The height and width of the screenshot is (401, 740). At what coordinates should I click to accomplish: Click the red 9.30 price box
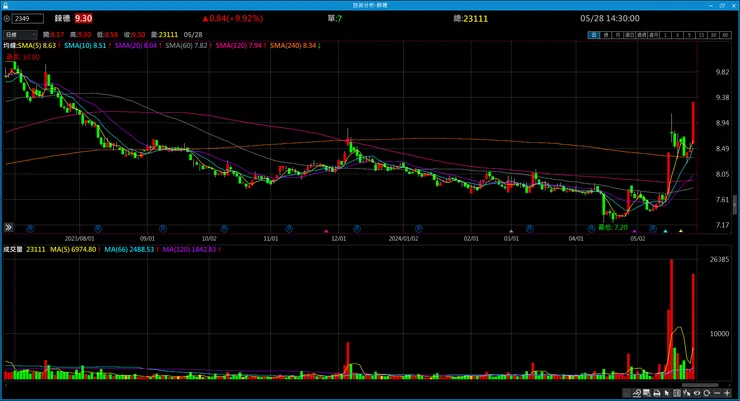pos(84,18)
